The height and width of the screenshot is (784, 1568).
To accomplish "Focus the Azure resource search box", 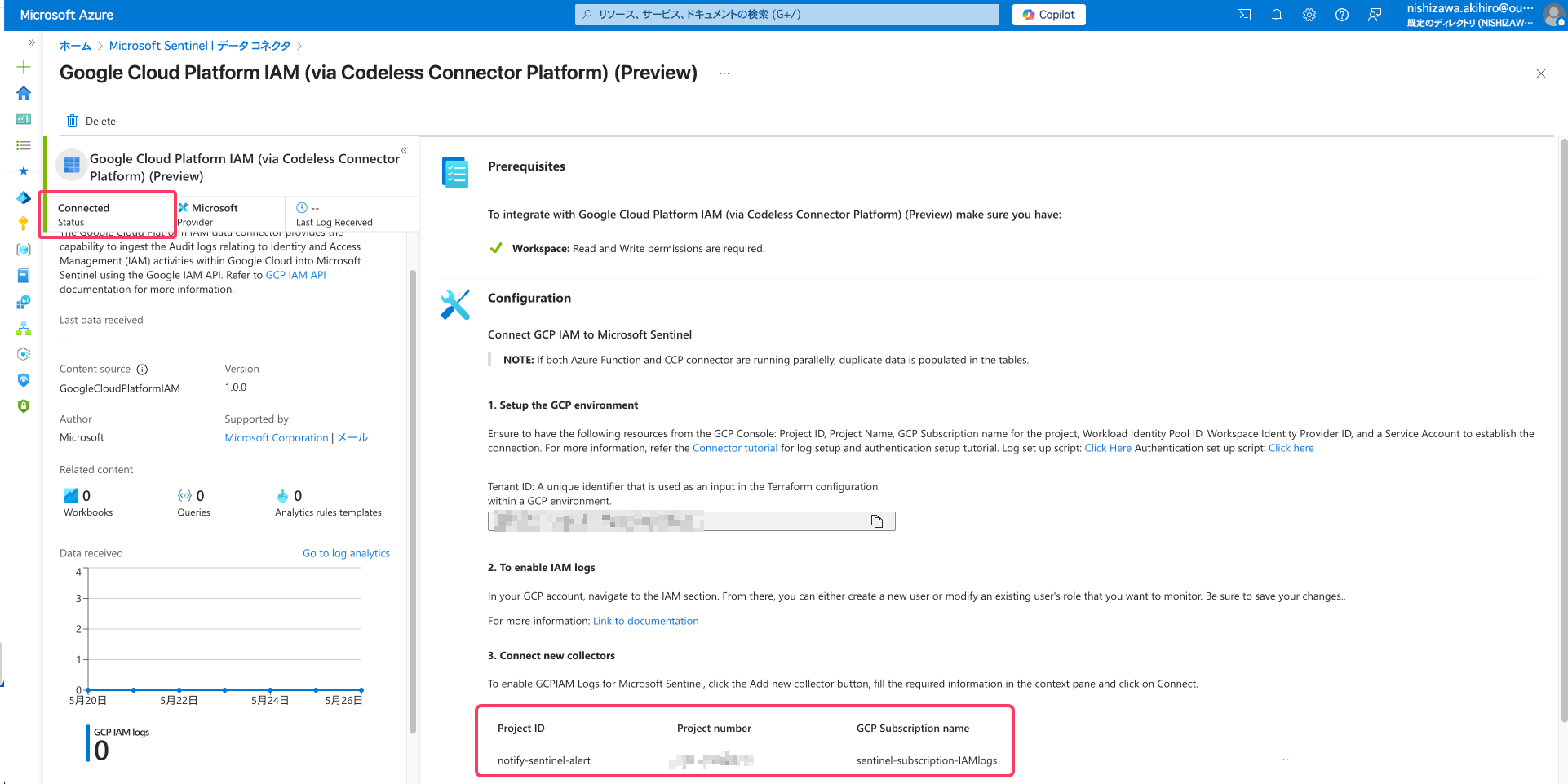I will point(787,15).
